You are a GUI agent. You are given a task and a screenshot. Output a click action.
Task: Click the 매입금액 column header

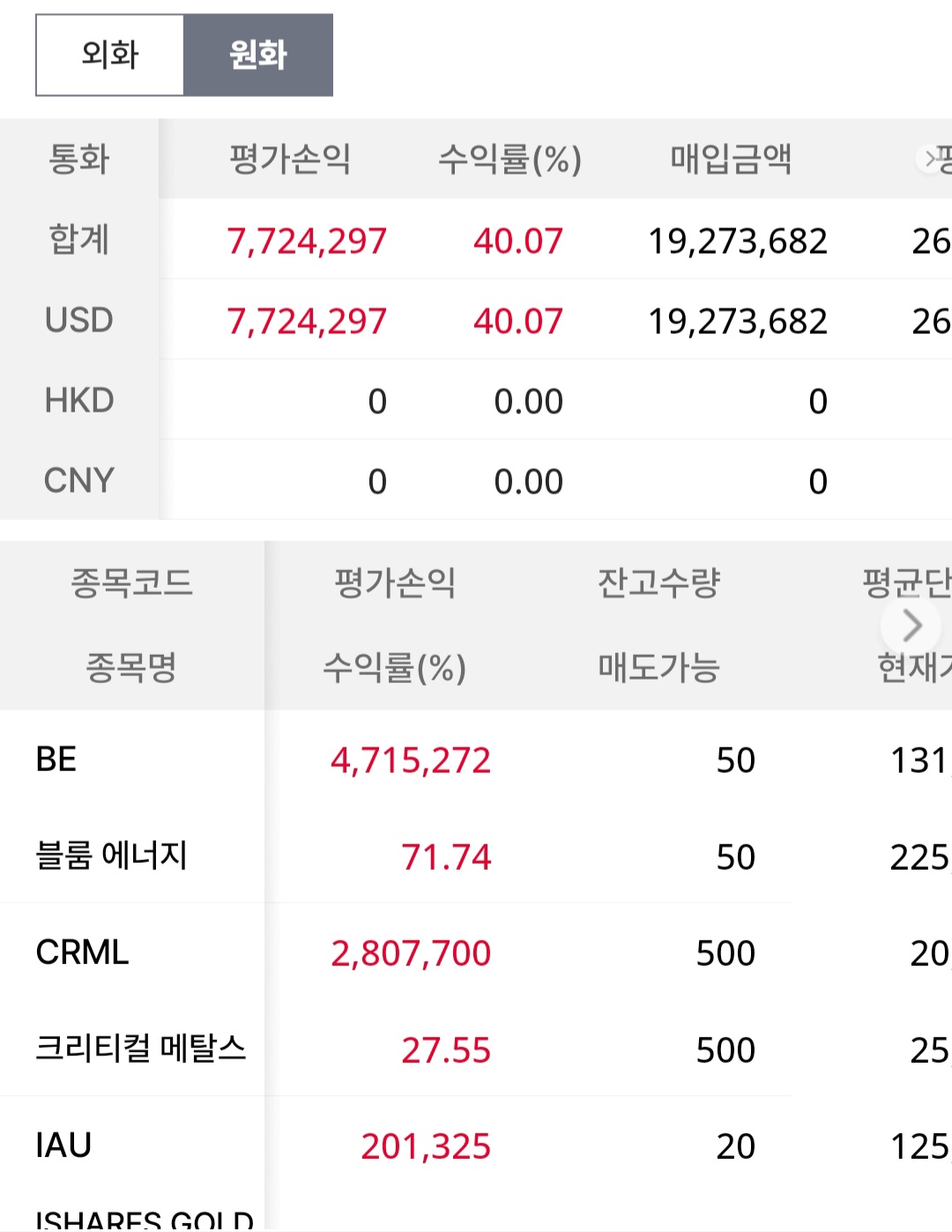[731, 160]
